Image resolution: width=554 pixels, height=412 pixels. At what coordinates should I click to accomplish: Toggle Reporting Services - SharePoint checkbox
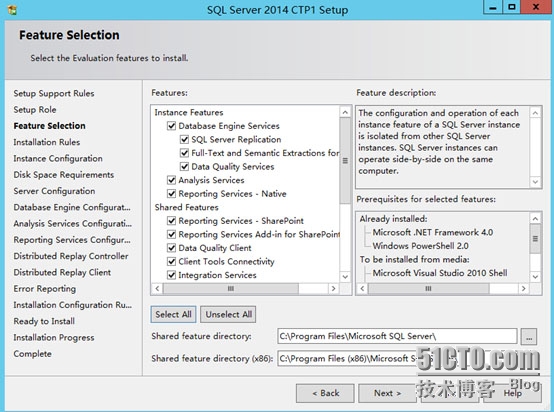[x=171, y=221]
